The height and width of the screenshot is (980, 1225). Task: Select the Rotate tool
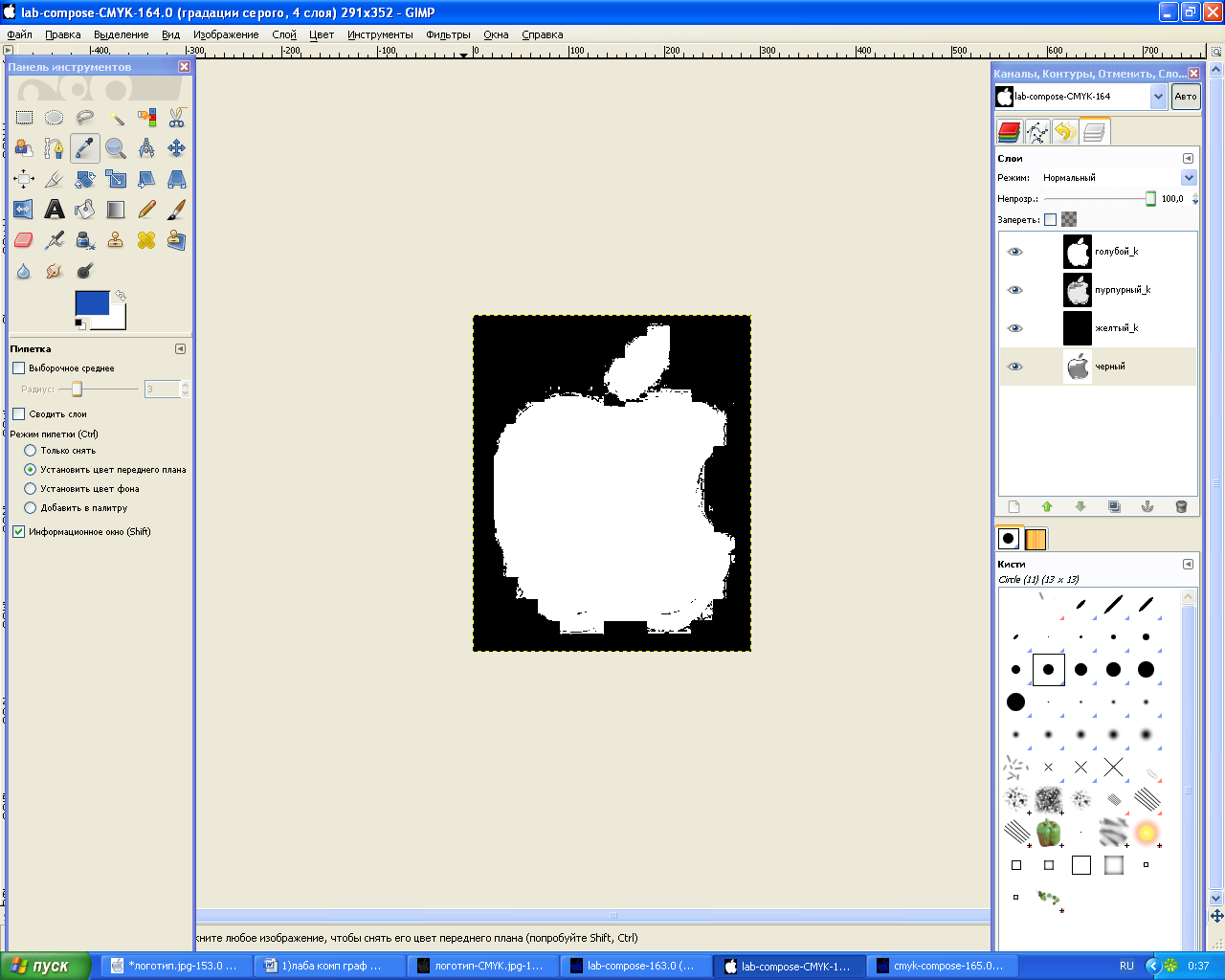[x=85, y=179]
